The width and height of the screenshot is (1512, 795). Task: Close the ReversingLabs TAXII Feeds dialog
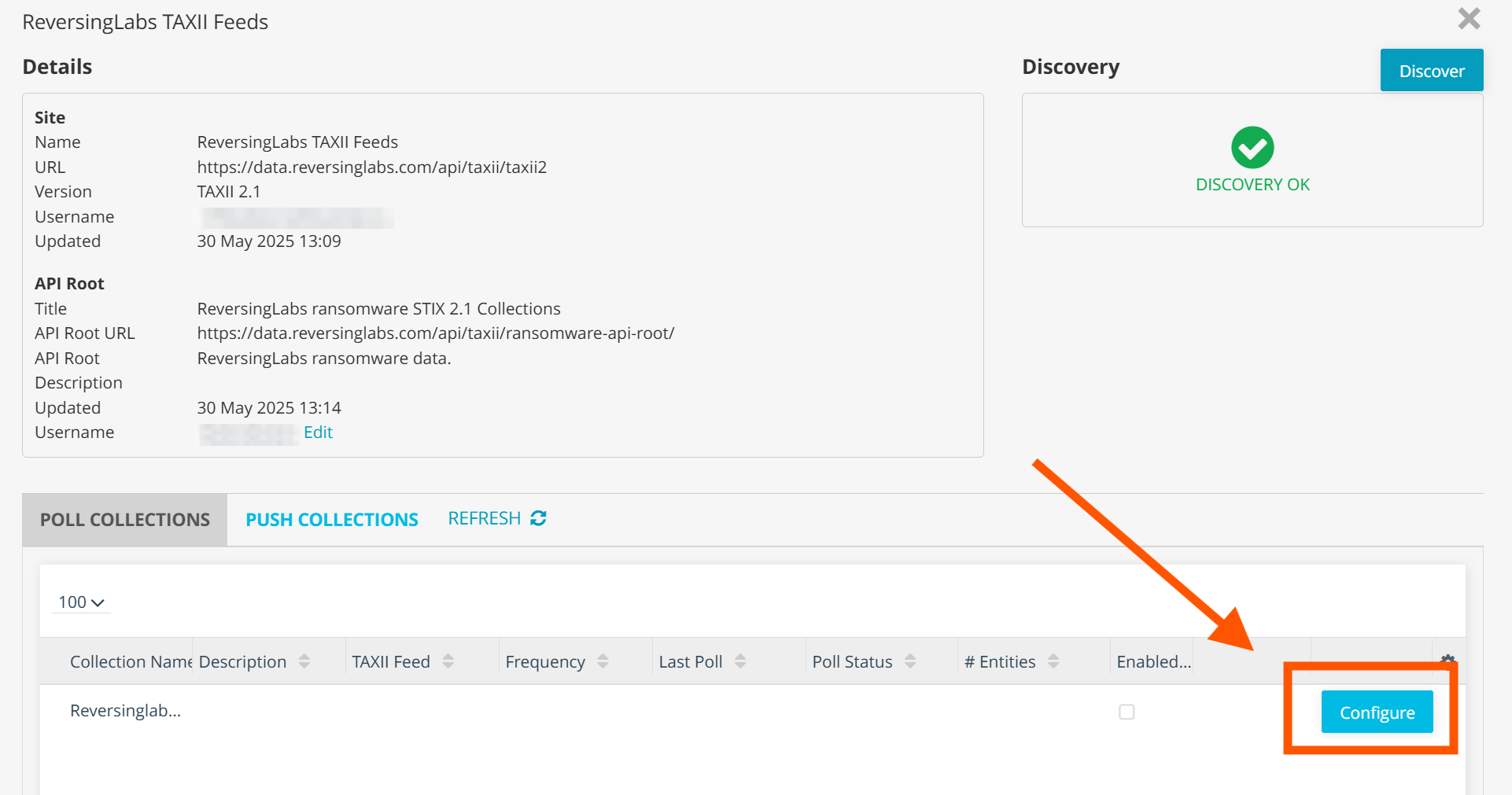pos(1469,19)
